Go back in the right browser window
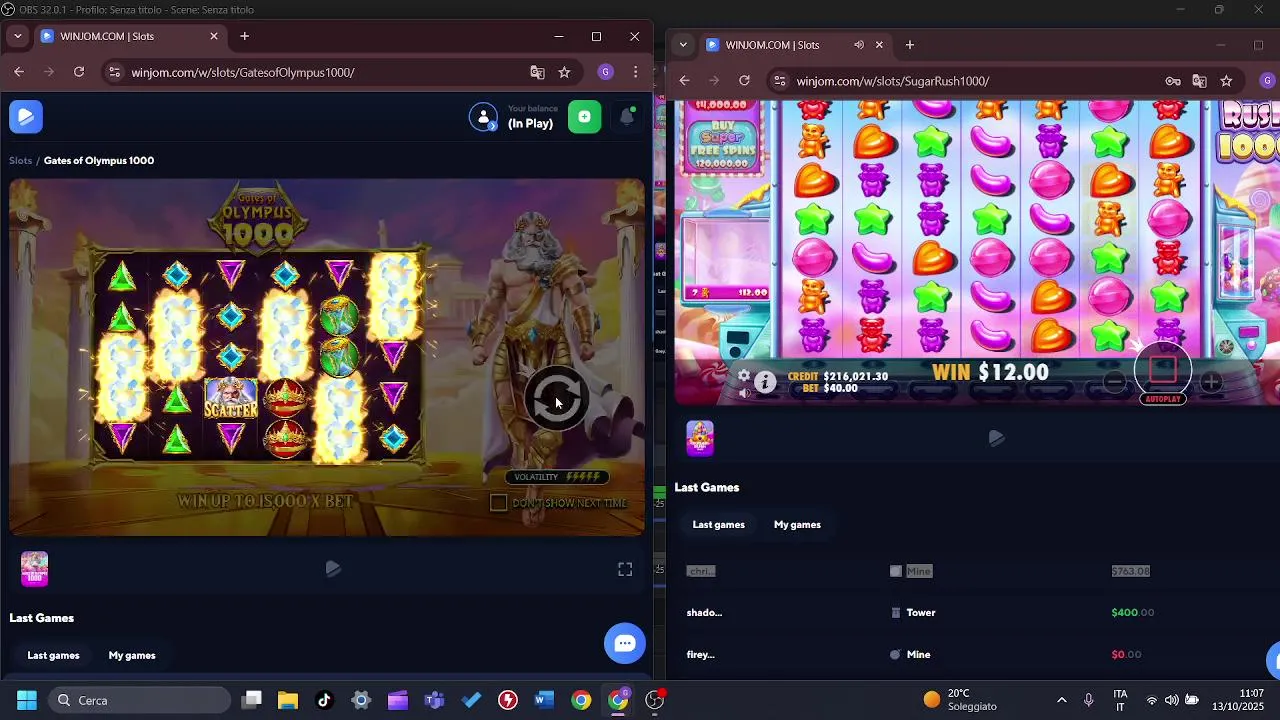Image resolution: width=1280 pixels, height=720 pixels. [x=684, y=81]
